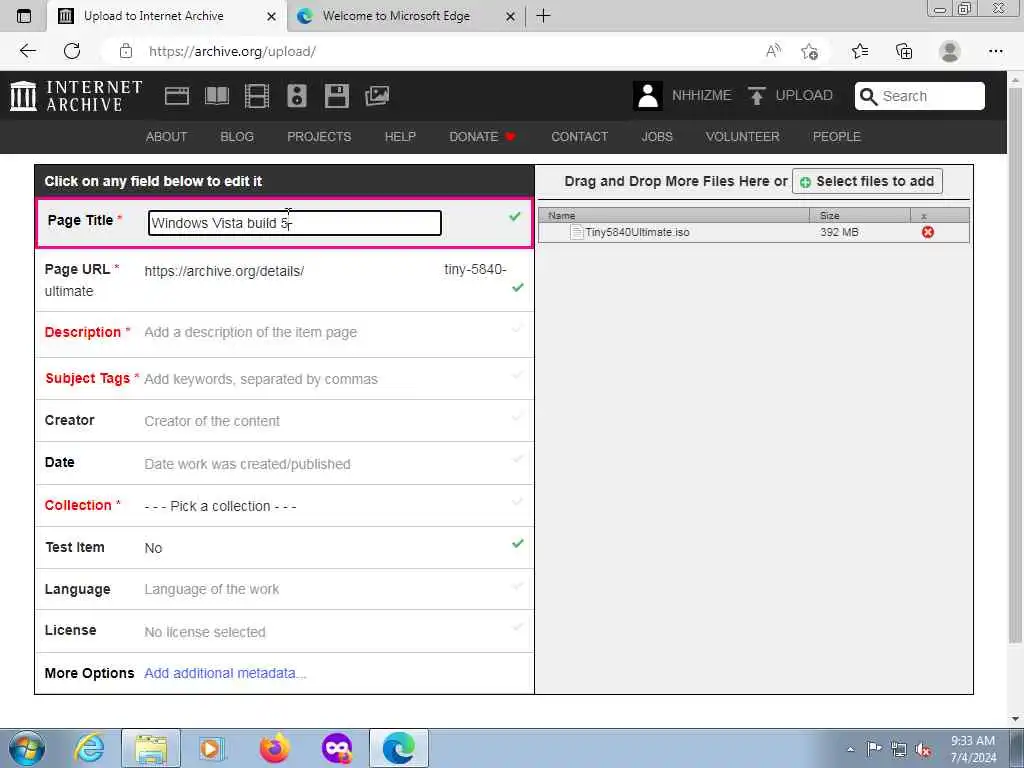The image size is (1024, 768).
Task: Click the site lock icon in address bar
Action: click(x=126, y=51)
